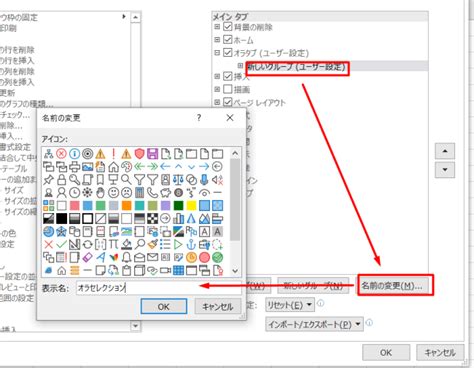Click OK in the 名前の変更 dialog
This screenshot has width=474, height=368.
click(x=164, y=306)
